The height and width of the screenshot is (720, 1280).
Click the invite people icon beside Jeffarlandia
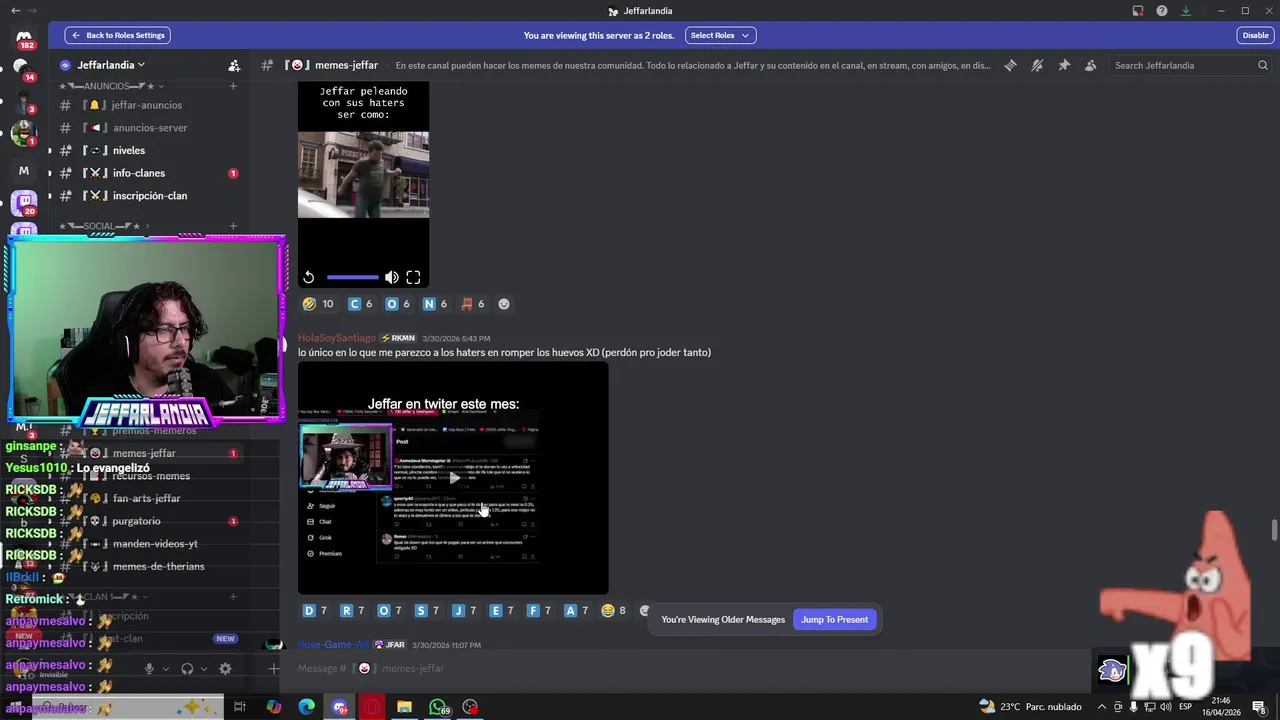coord(234,65)
